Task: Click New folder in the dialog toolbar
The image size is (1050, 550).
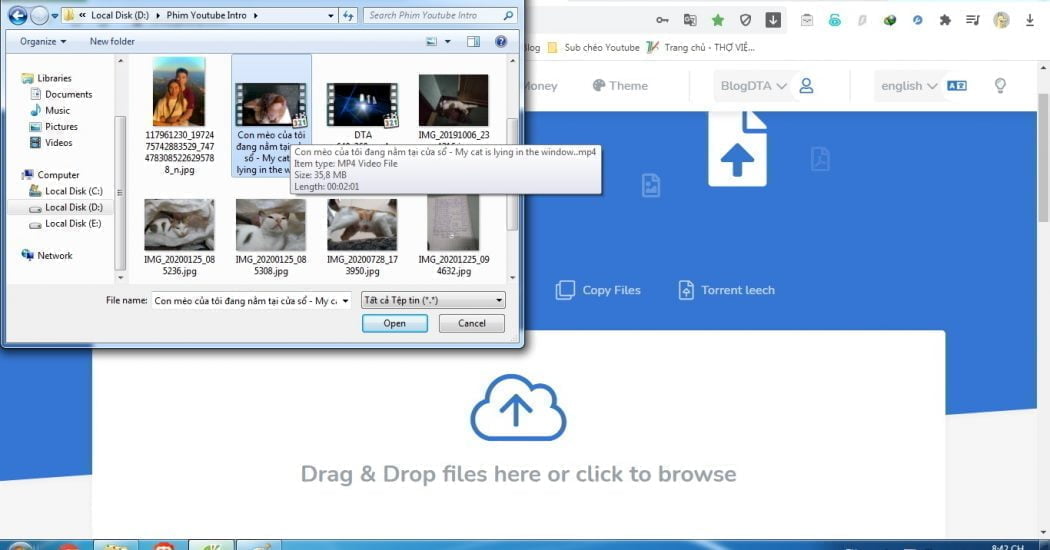Action: [112, 42]
